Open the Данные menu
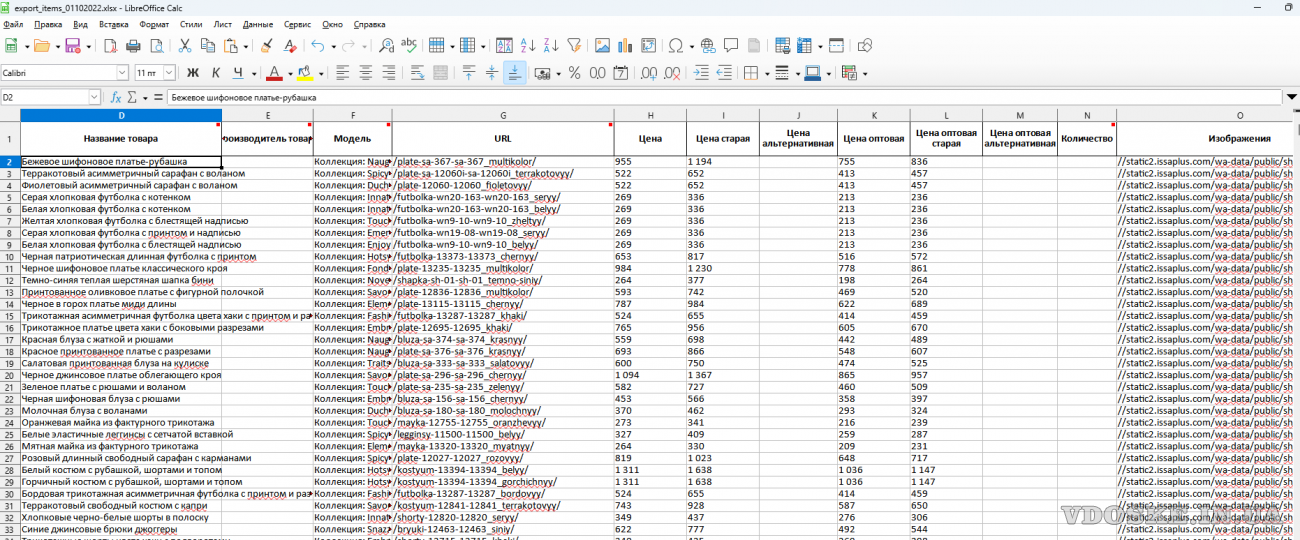This screenshot has width=1300, height=540. [257, 23]
